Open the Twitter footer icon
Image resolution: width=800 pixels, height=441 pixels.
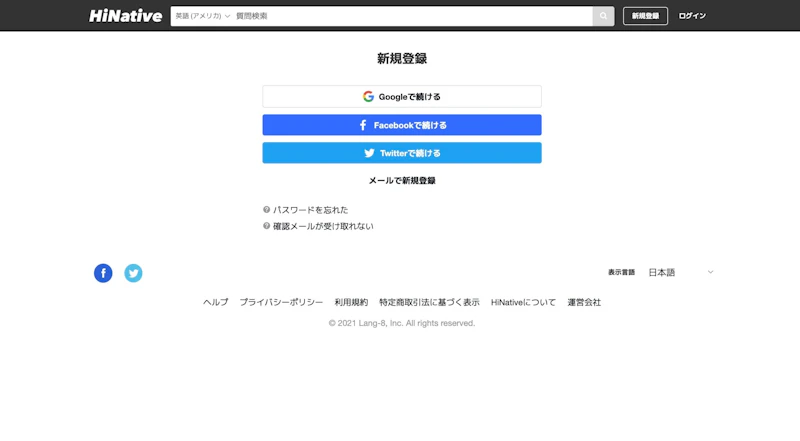[x=133, y=273]
